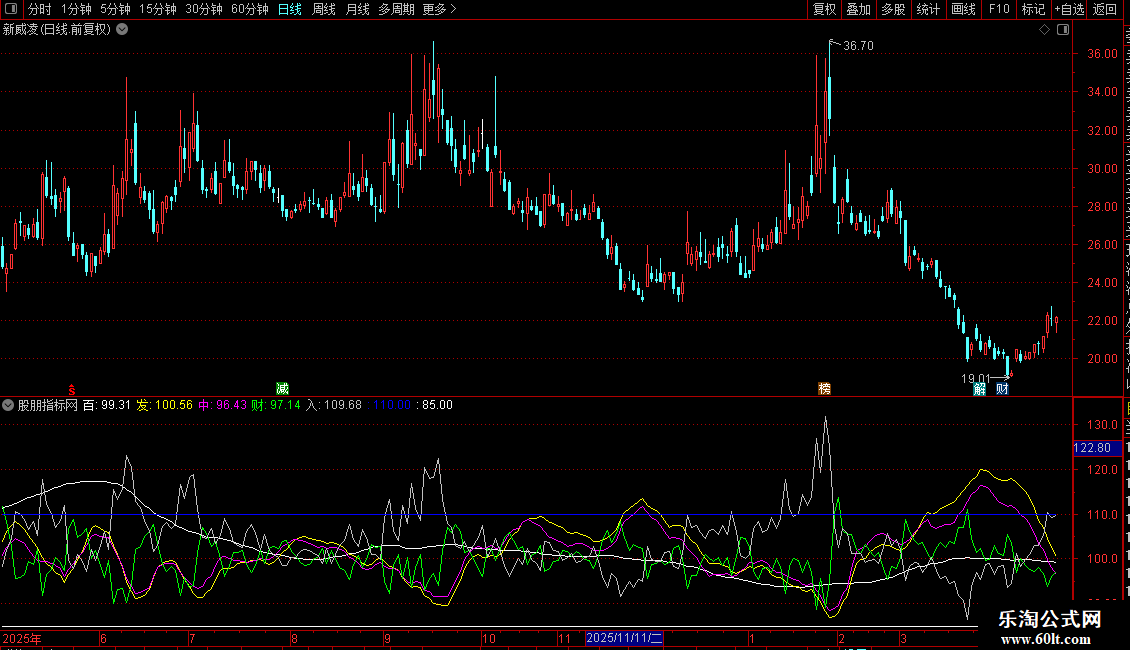Click the 股朋指标网 indicator name

click(x=48, y=405)
